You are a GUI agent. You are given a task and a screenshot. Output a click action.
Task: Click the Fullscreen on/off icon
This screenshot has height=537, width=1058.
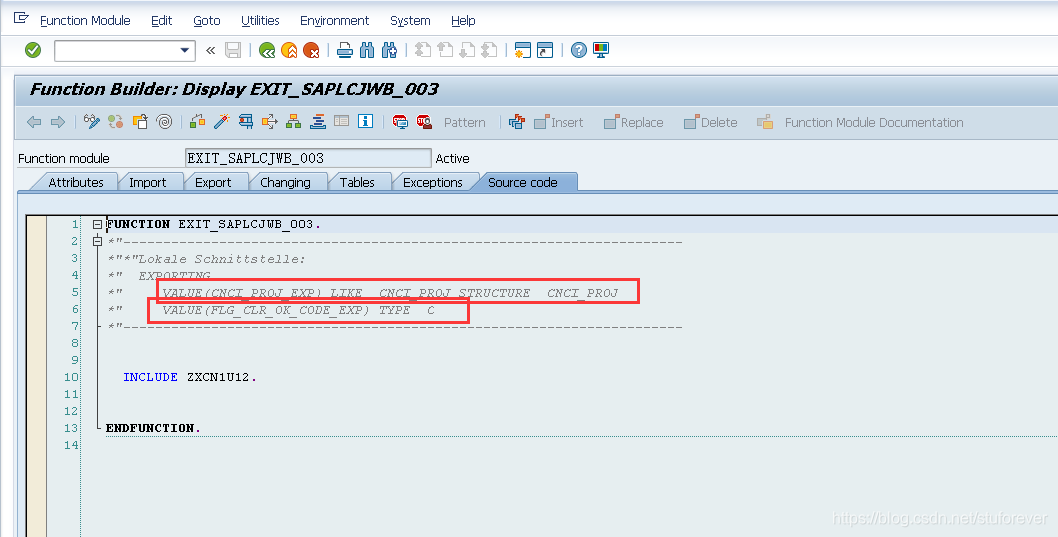point(341,121)
